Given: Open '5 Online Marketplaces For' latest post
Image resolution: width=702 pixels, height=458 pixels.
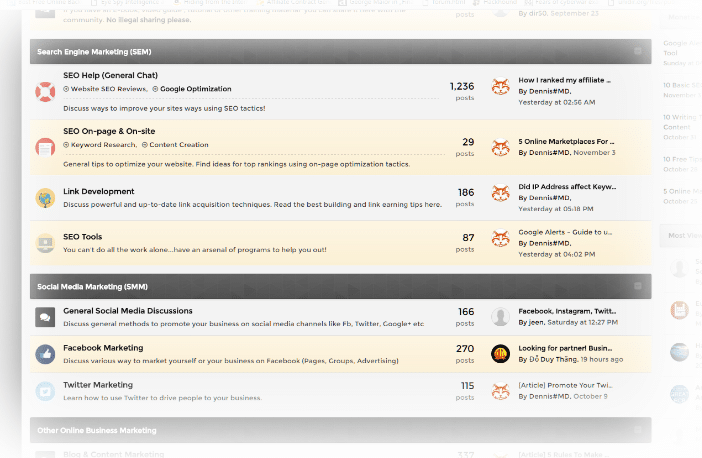Looking at the screenshot, I should pos(566,141).
